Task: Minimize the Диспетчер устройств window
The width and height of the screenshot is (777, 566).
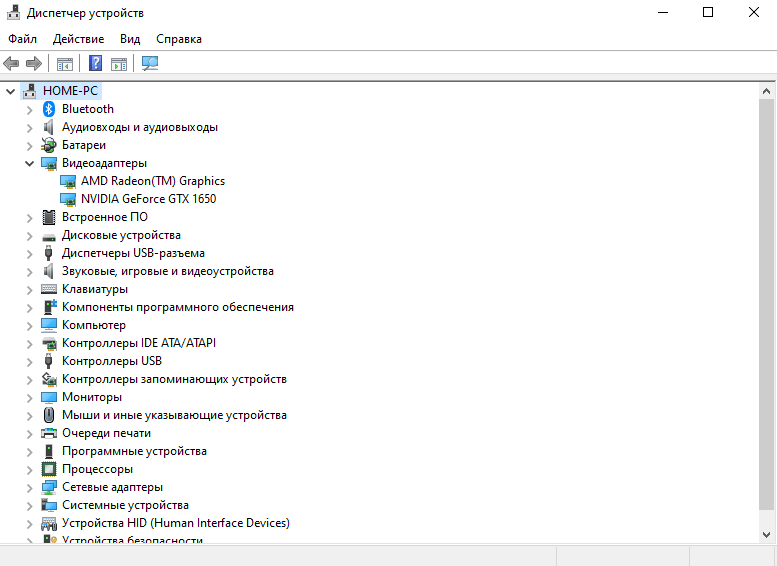Action: pyautogui.click(x=663, y=12)
